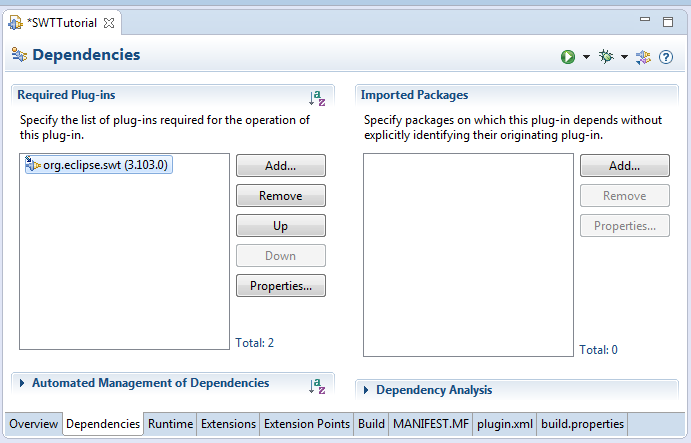Screen dimensions: 691x443
Task: Click inside the empty Imported Packages list
Action: (468, 255)
